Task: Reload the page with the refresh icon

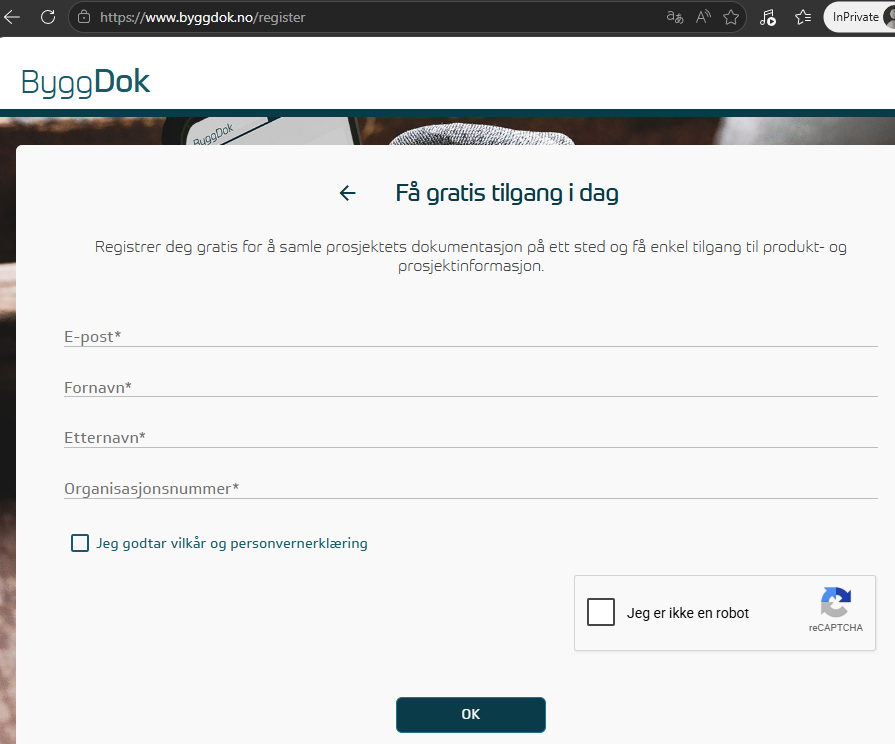Action: click(48, 17)
